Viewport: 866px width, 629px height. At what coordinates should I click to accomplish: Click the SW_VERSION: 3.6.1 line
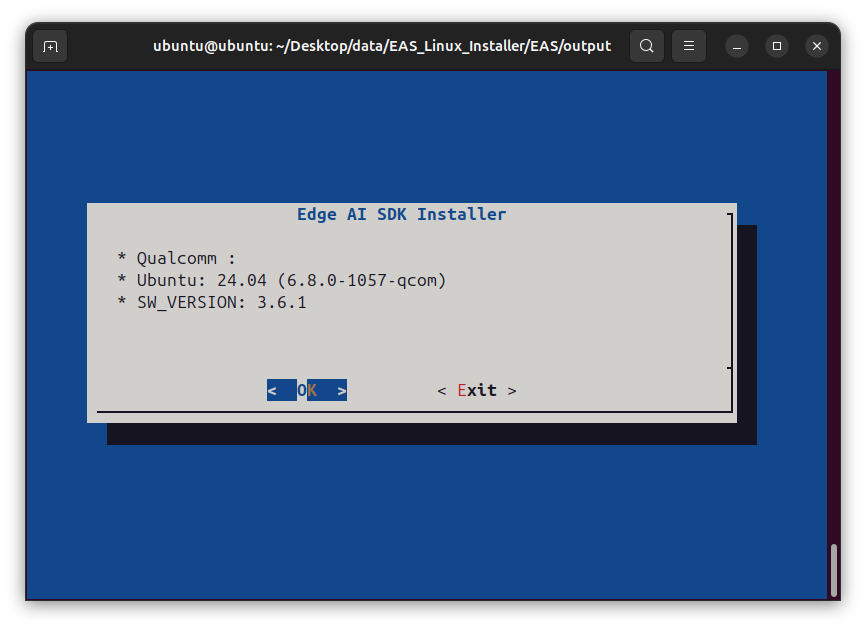(x=212, y=303)
